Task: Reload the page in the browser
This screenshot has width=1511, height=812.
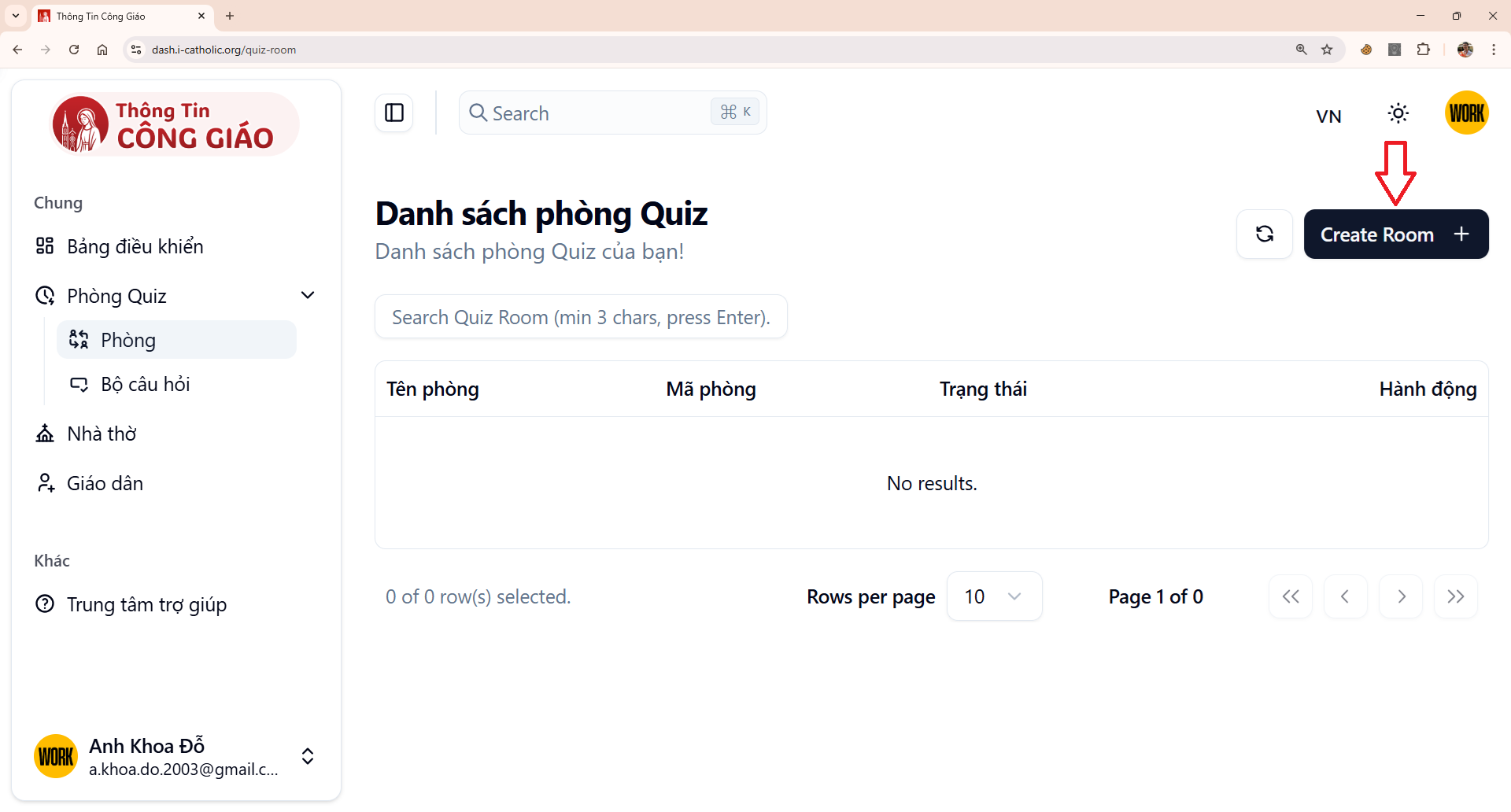Action: pyautogui.click(x=74, y=50)
